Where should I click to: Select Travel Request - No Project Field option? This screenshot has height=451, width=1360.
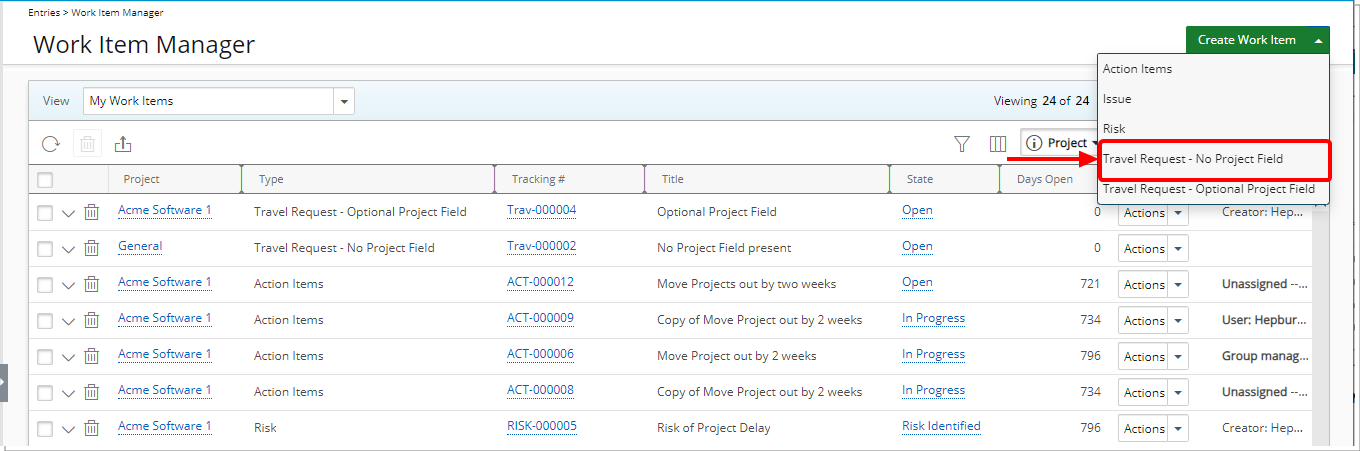coord(1192,159)
